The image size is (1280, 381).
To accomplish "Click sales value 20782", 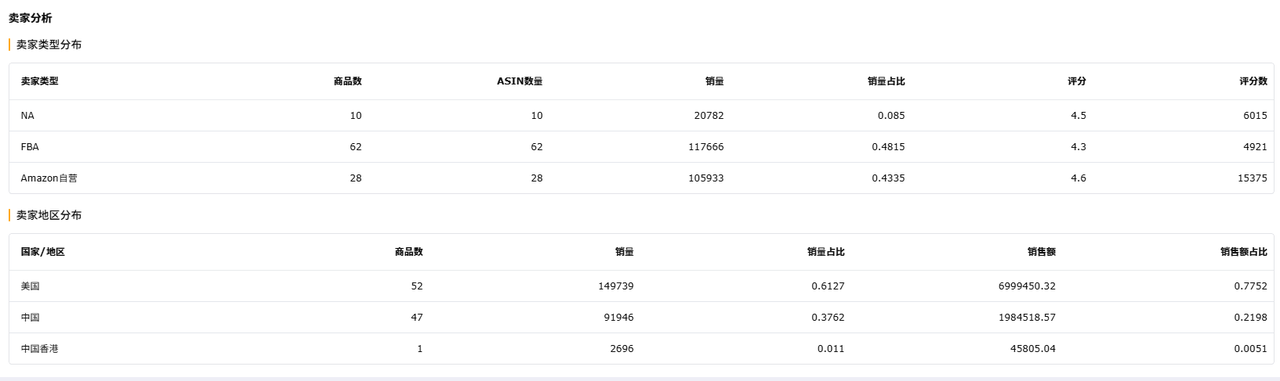I will pyautogui.click(x=708, y=116).
